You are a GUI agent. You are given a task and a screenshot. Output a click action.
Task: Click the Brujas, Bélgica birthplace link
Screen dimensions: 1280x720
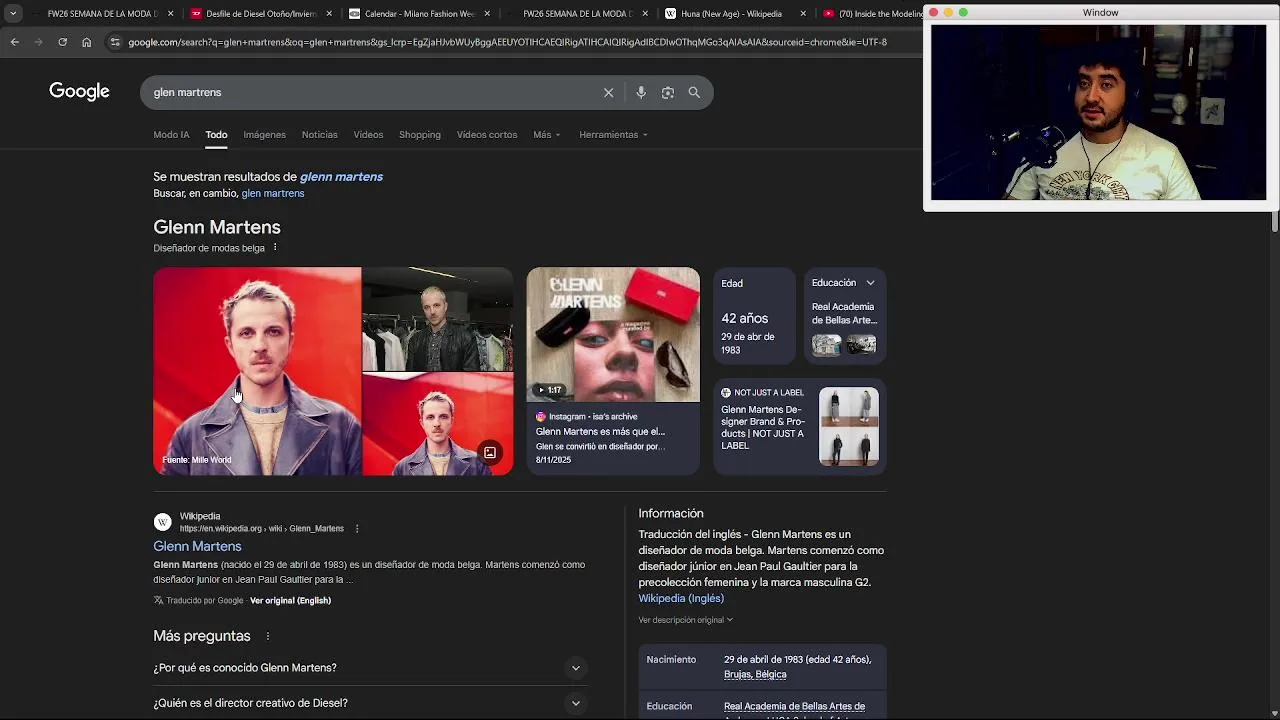[755, 674]
